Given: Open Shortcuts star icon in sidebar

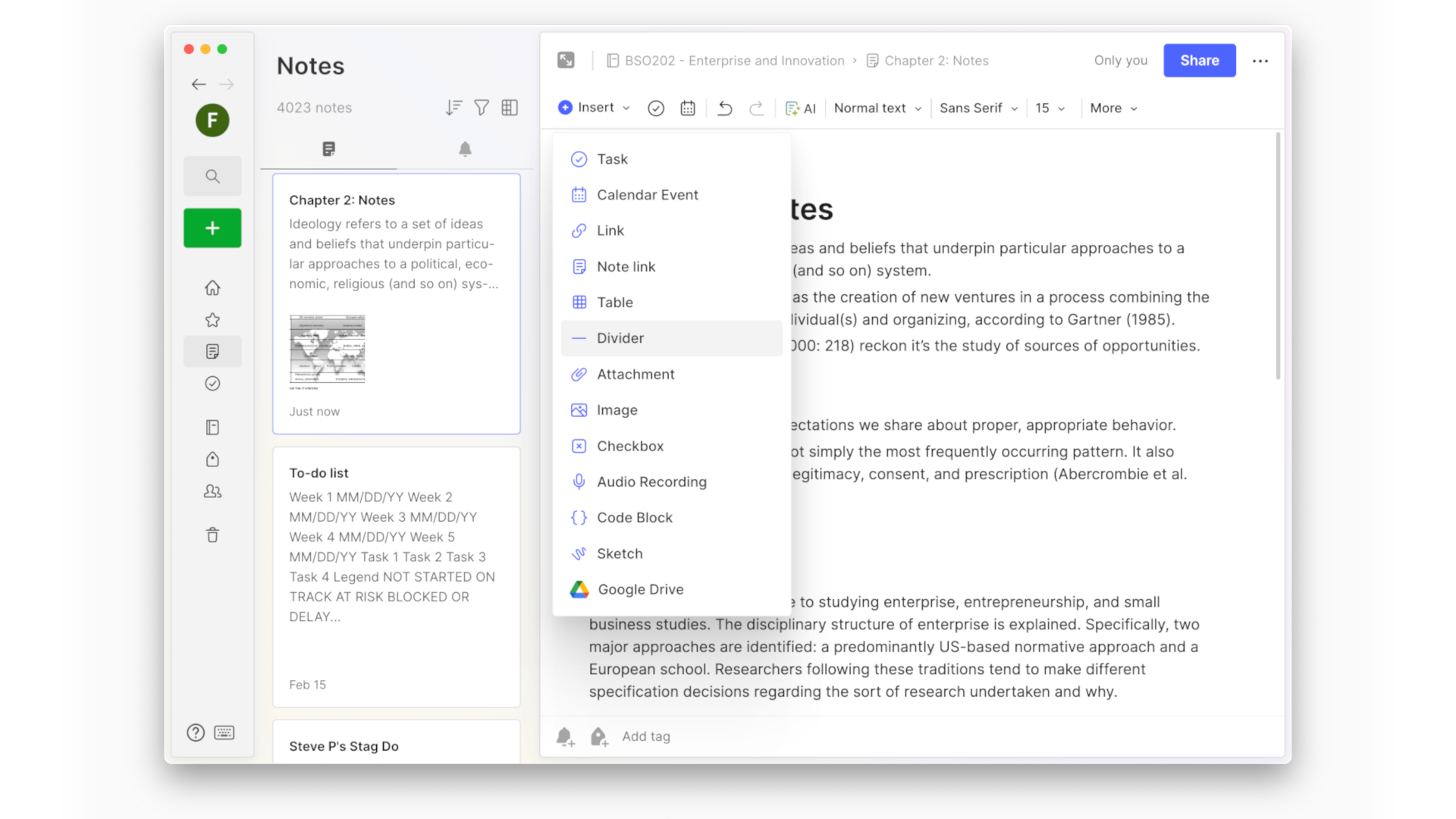Looking at the screenshot, I should (212, 320).
